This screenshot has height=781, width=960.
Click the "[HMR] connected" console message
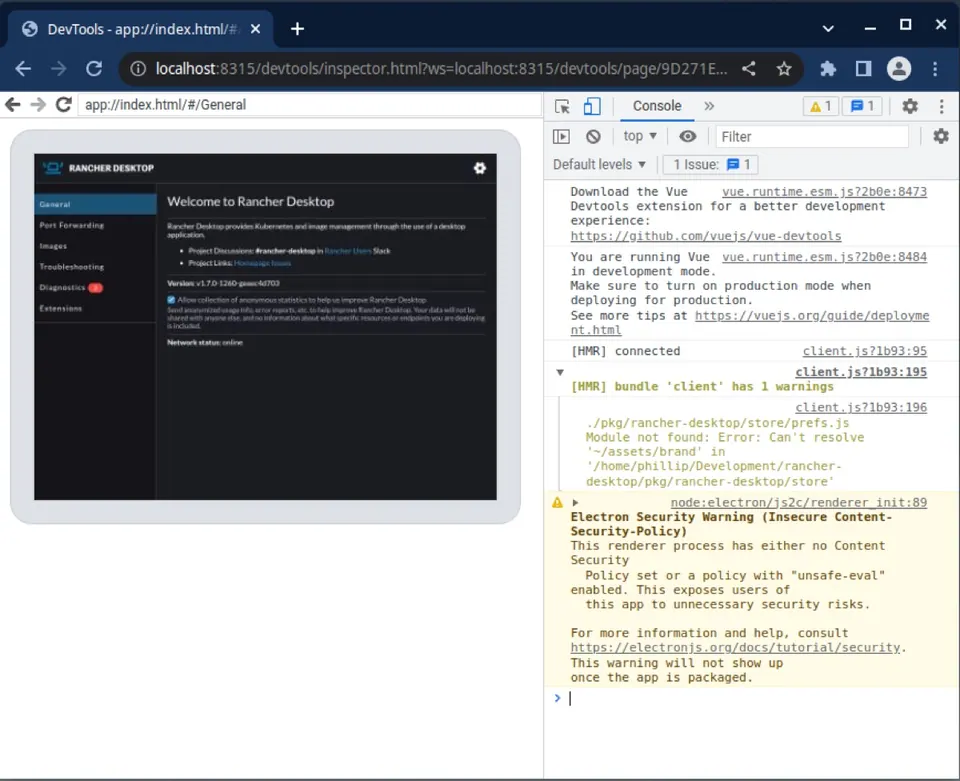tap(625, 351)
